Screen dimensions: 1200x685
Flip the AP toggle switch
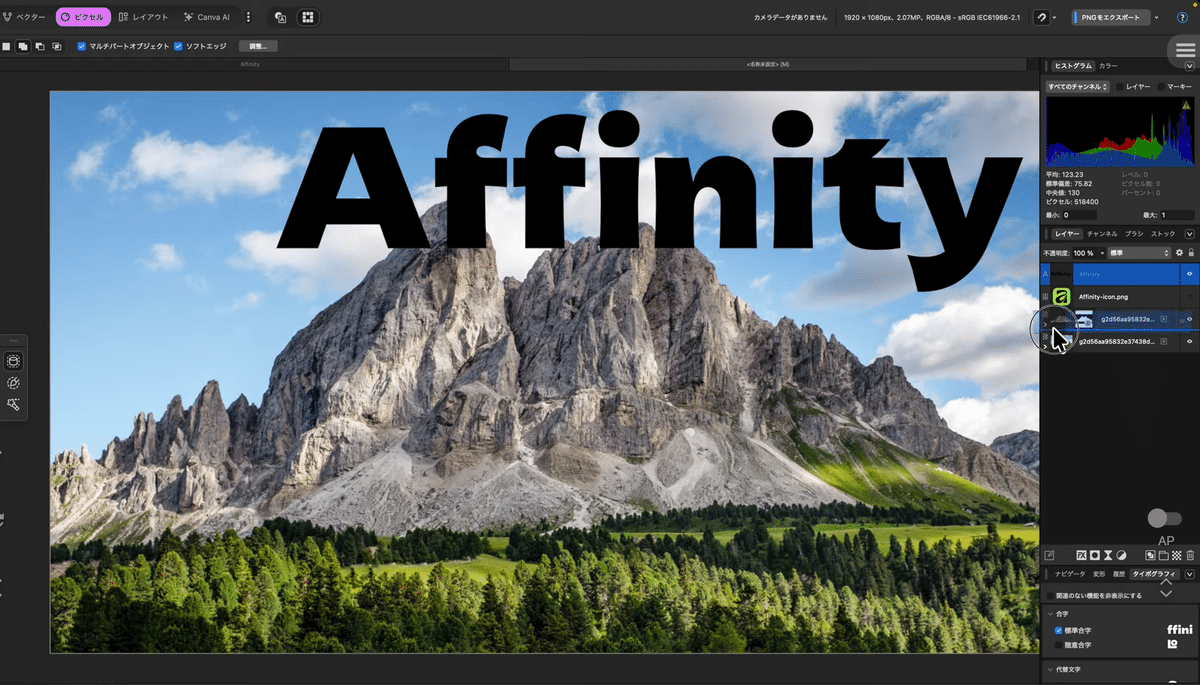click(x=1165, y=518)
